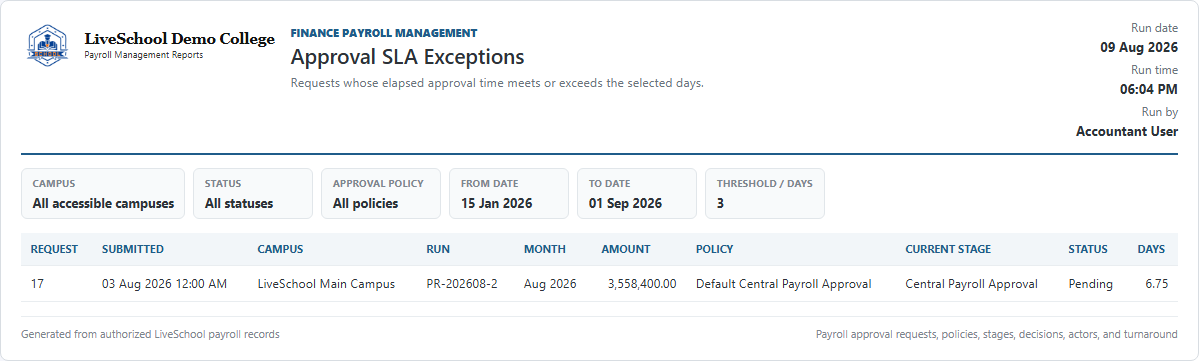1199x362 pixels.
Task: Click the RUN column header
Action: tap(438, 249)
